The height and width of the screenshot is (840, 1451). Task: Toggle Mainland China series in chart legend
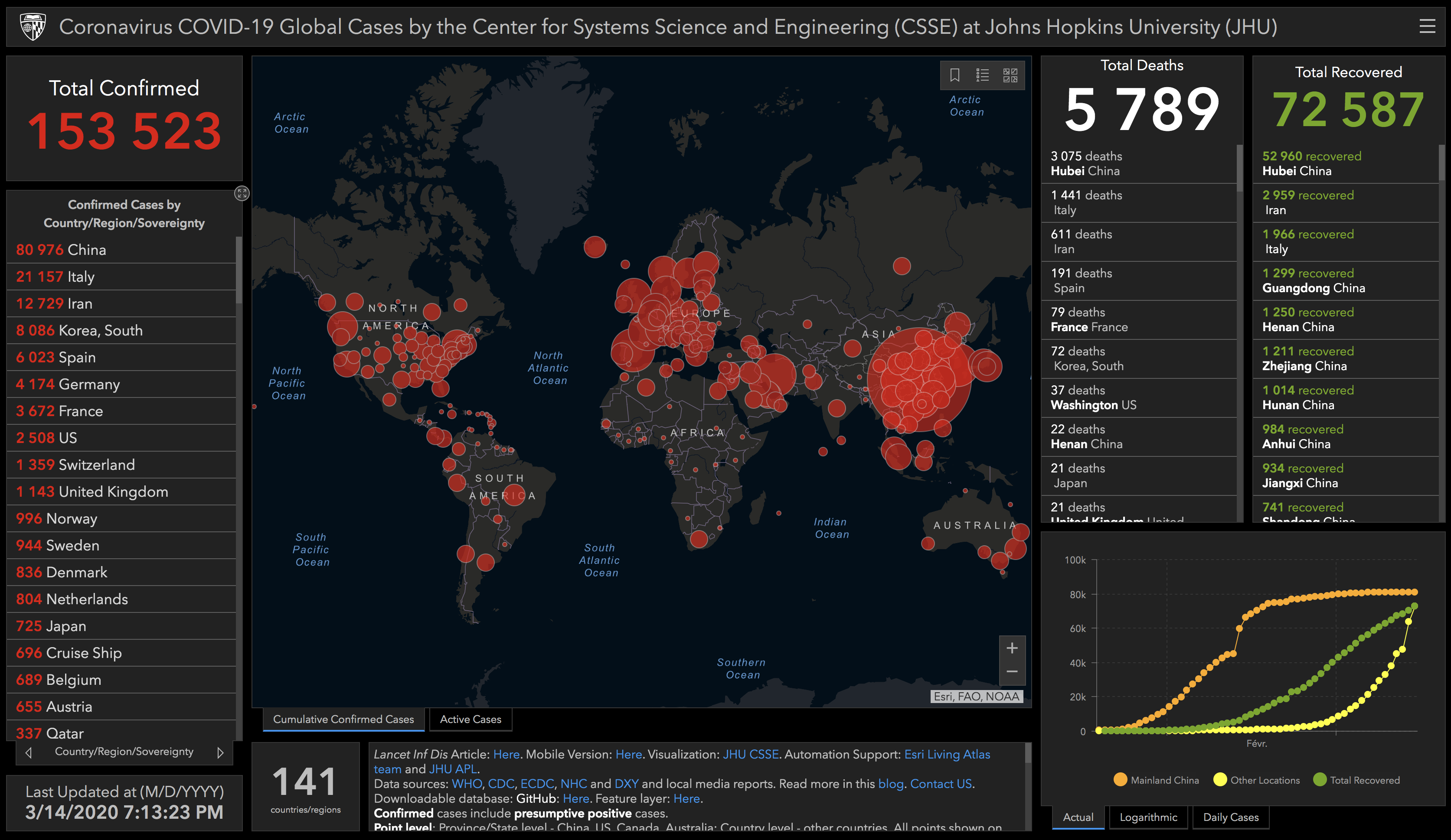[x=1156, y=780]
